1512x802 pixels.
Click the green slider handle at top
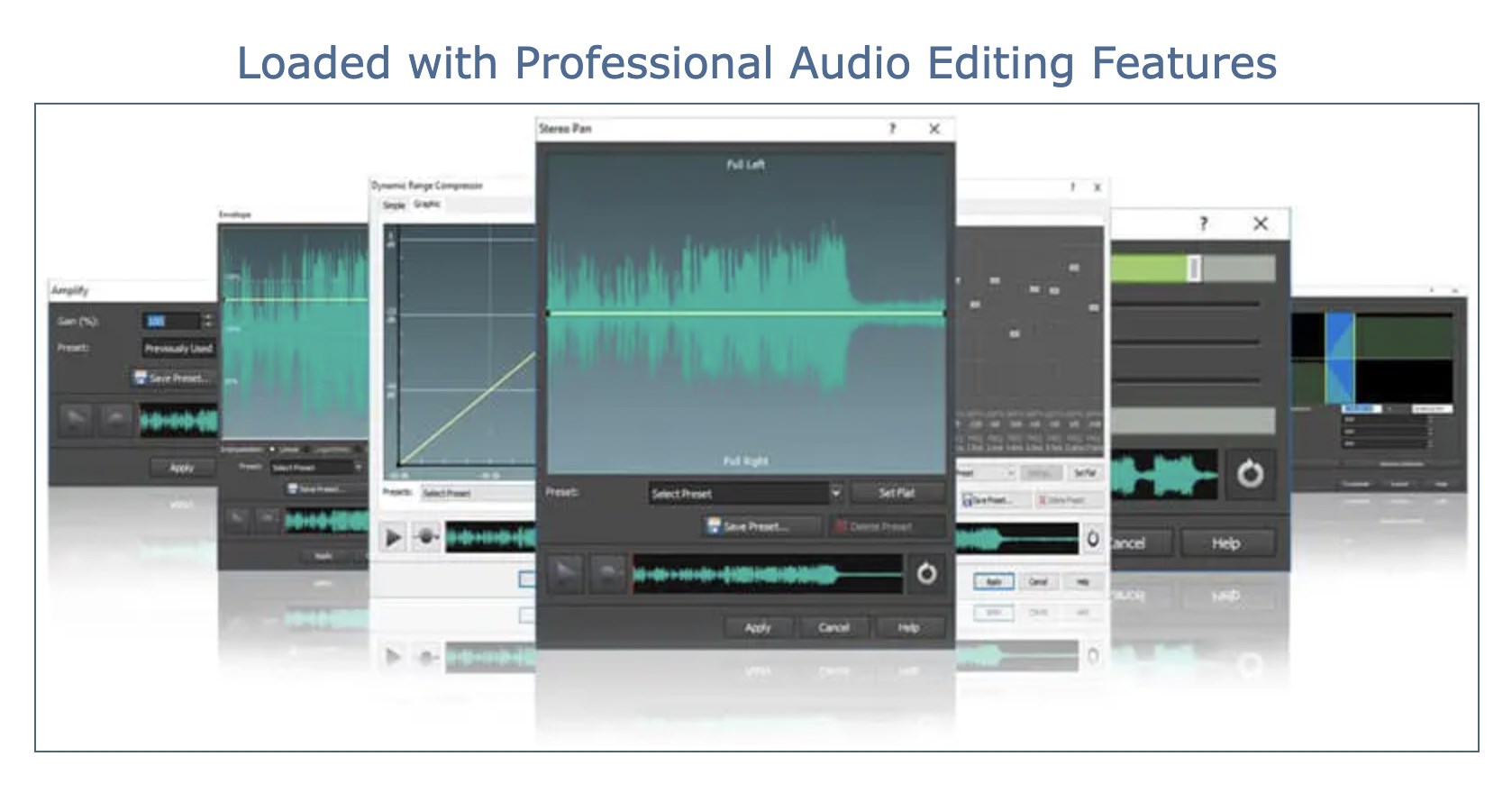coord(1194,268)
